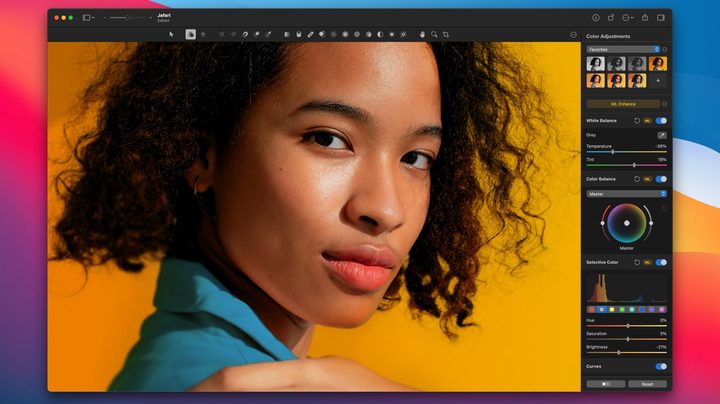Apply the fourth preset thumbnail in top row
The height and width of the screenshot is (404, 720).
click(x=658, y=64)
